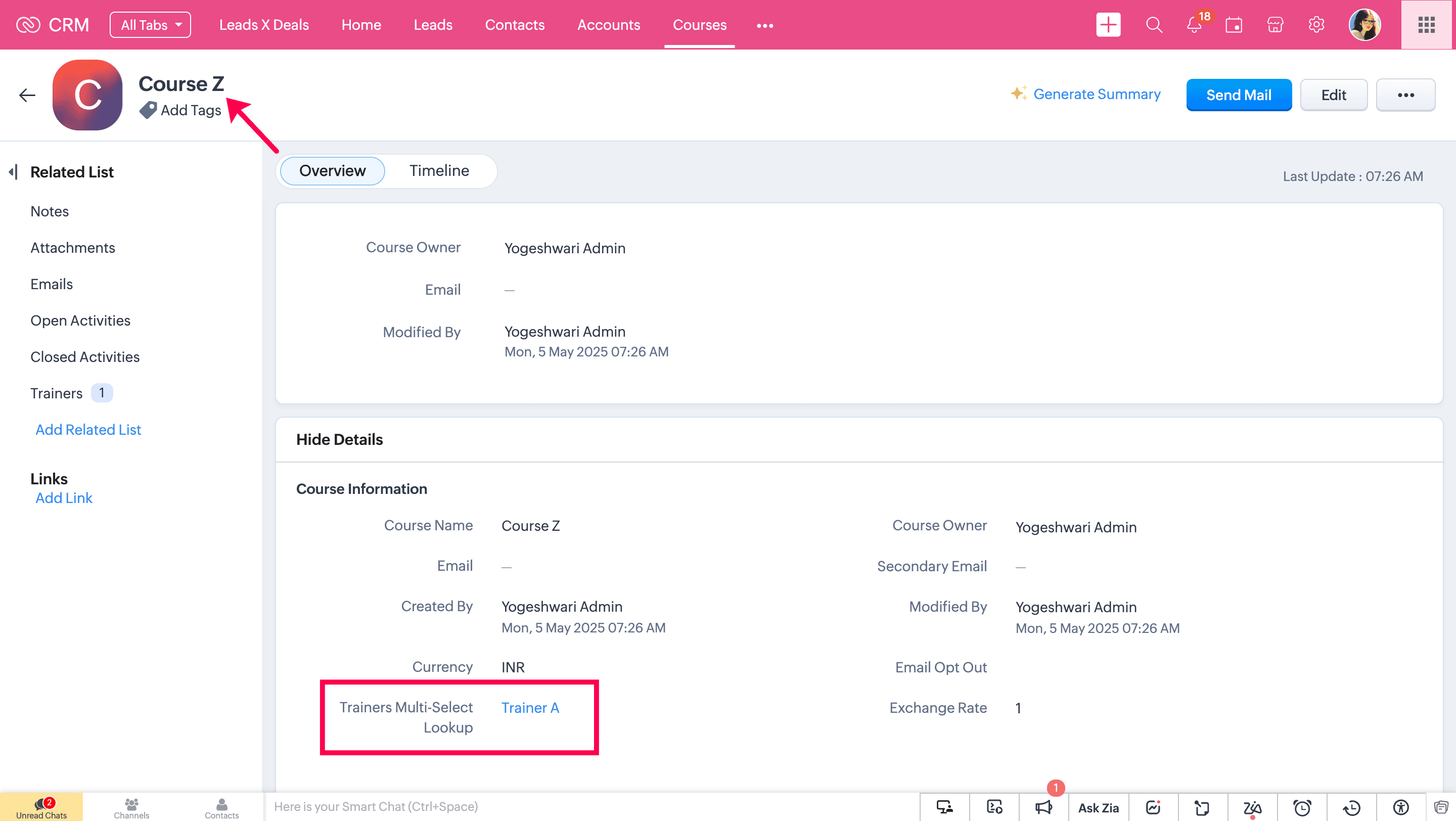Open the All Tabs dropdown

coord(150,25)
